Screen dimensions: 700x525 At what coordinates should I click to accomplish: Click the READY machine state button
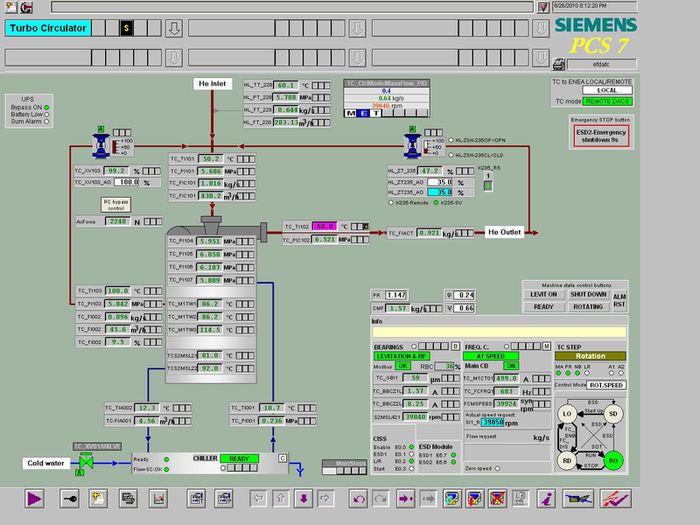tap(543, 307)
